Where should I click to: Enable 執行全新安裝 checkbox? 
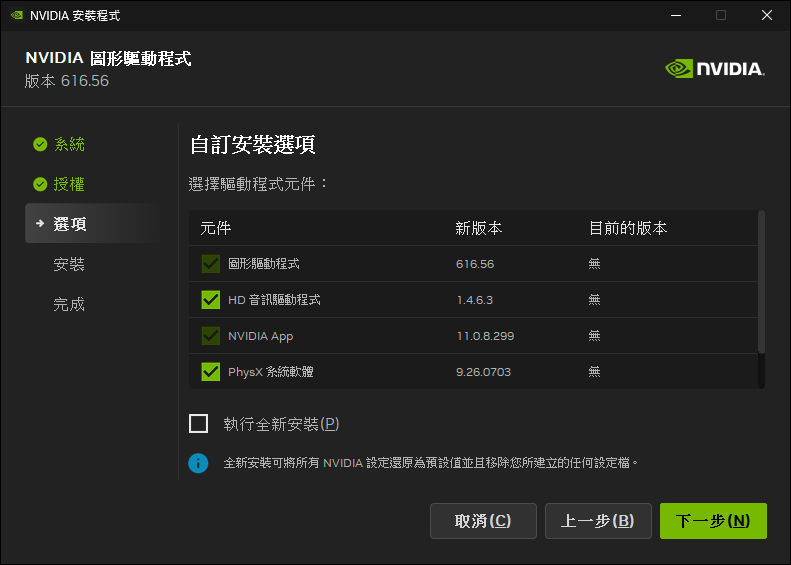pyautogui.click(x=198, y=423)
